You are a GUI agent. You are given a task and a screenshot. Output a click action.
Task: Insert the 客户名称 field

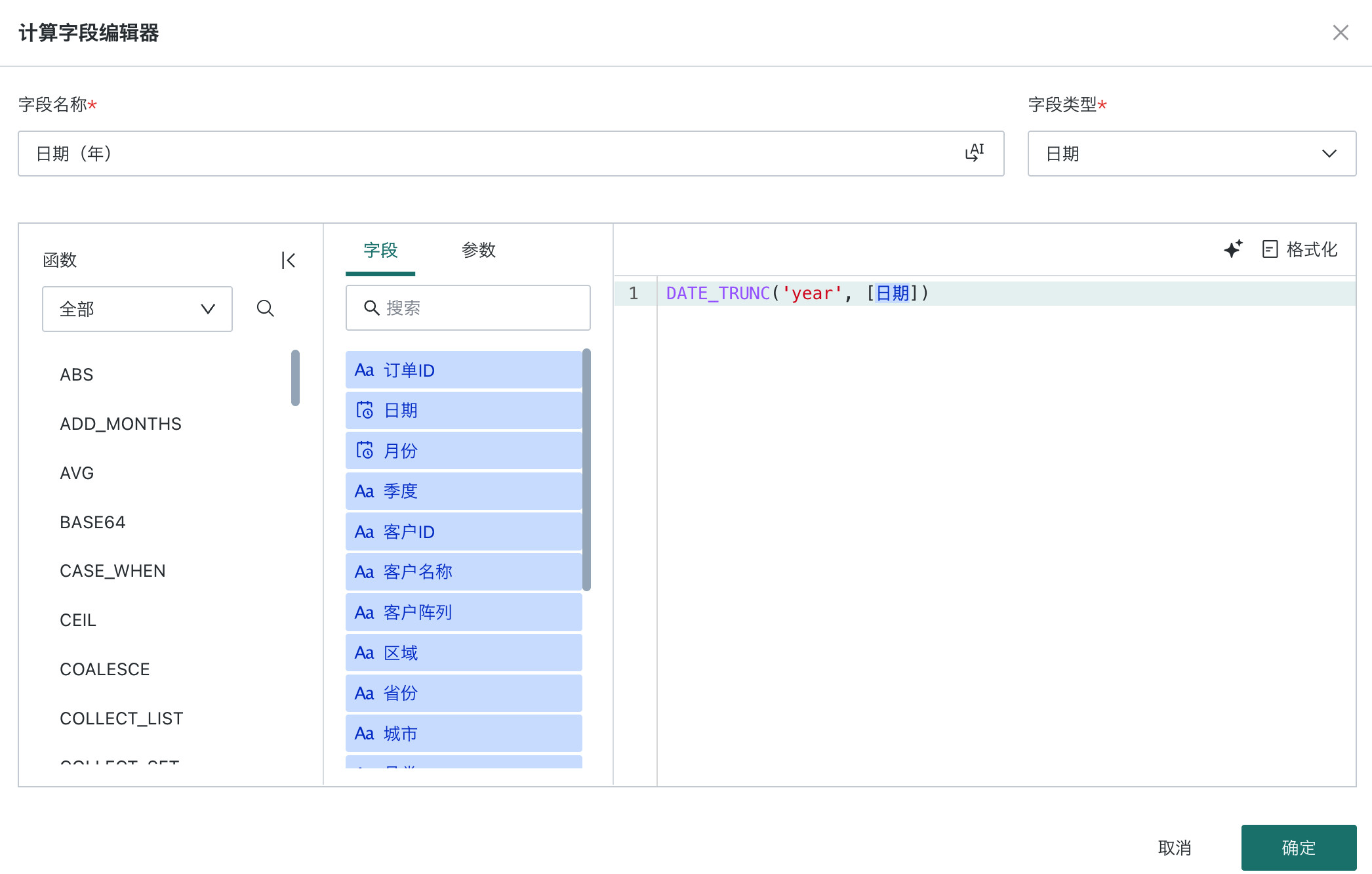click(464, 572)
